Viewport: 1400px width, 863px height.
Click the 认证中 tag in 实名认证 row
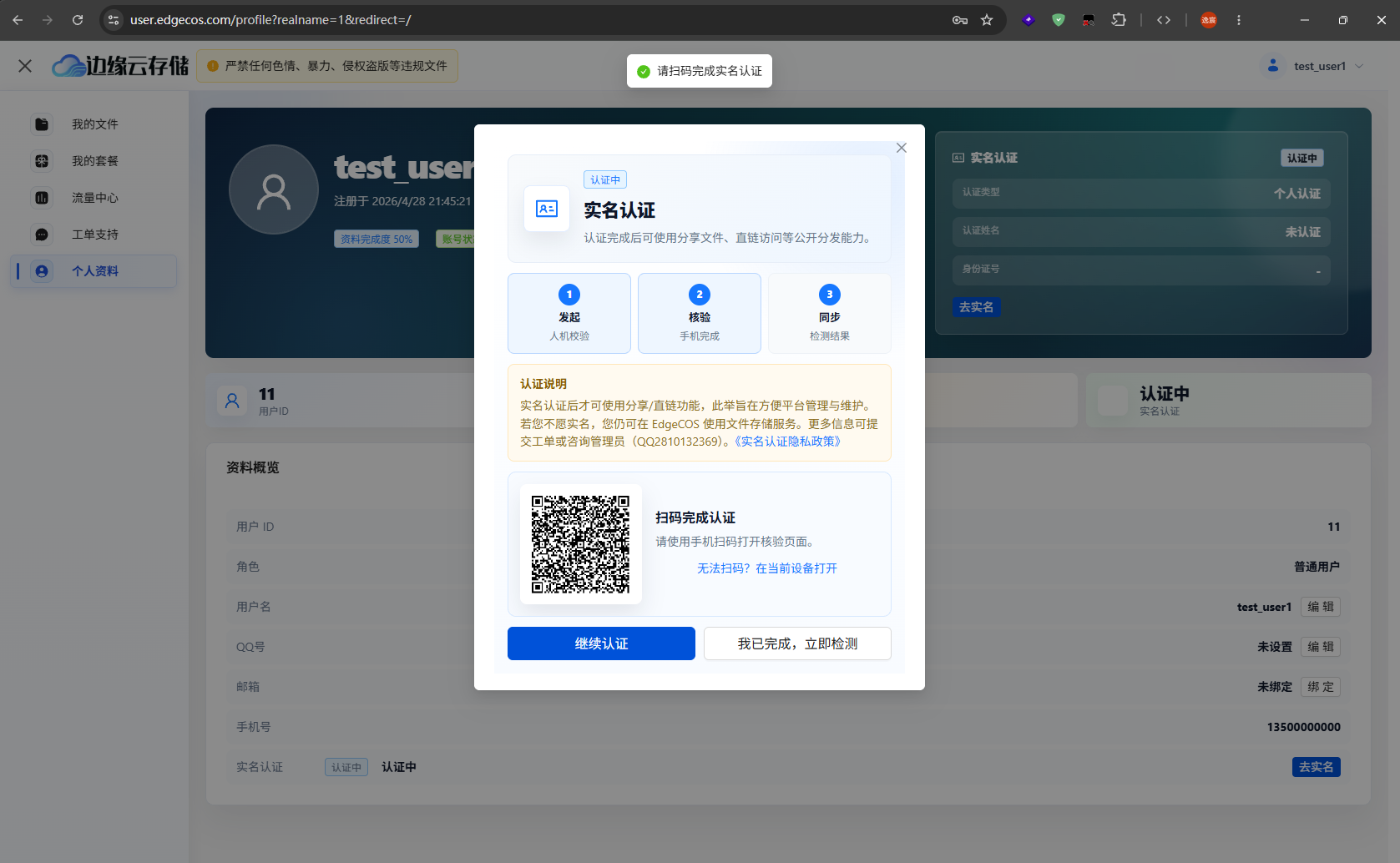[x=346, y=767]
